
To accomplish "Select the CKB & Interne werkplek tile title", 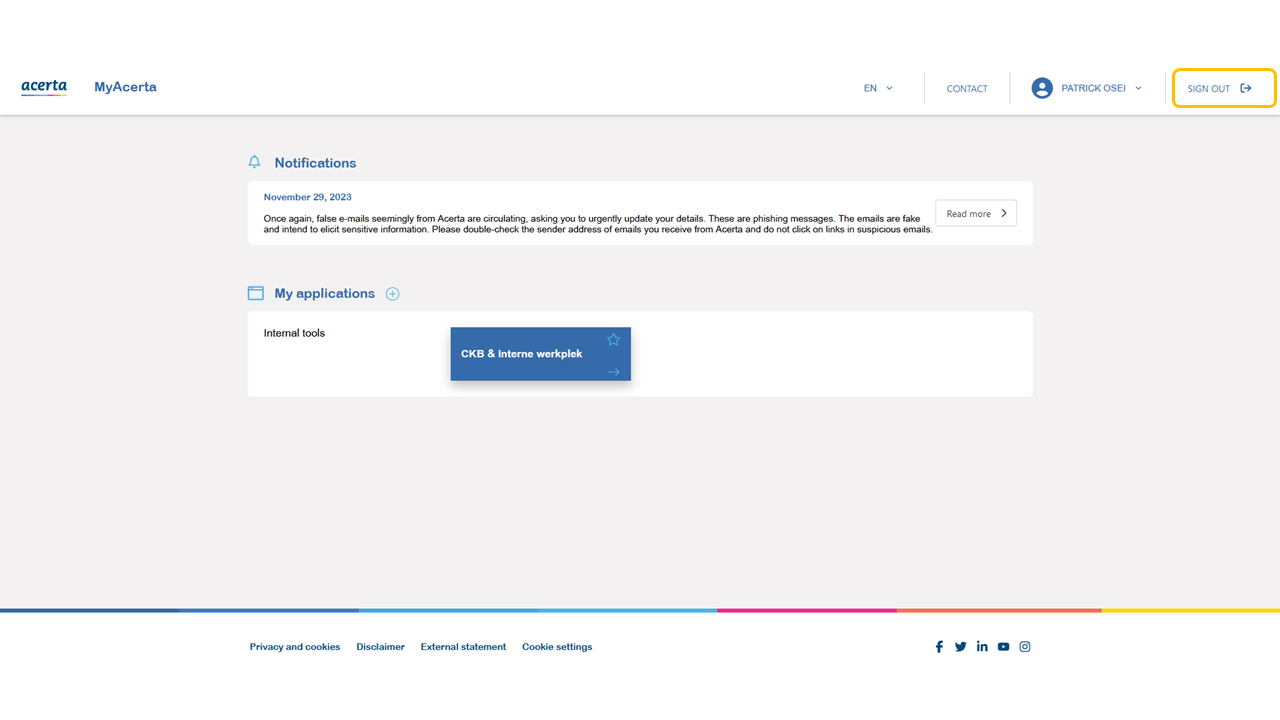I will point(521,354).
